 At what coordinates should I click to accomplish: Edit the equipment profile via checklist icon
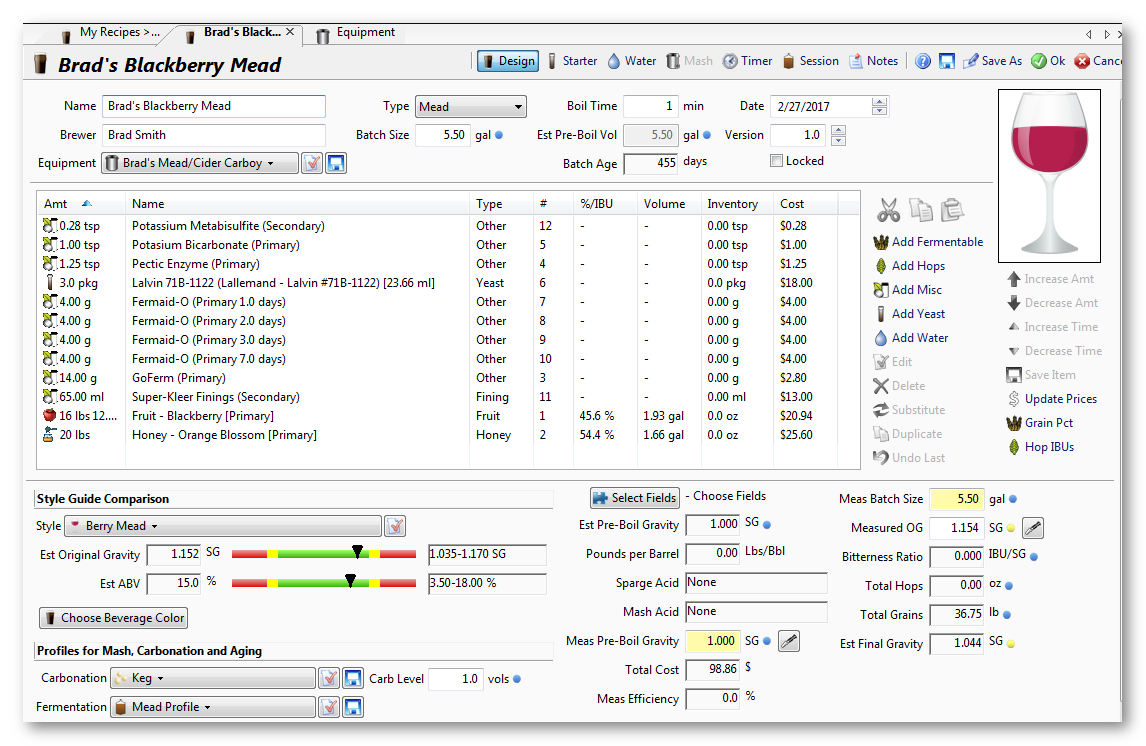(x=312, y=163)
